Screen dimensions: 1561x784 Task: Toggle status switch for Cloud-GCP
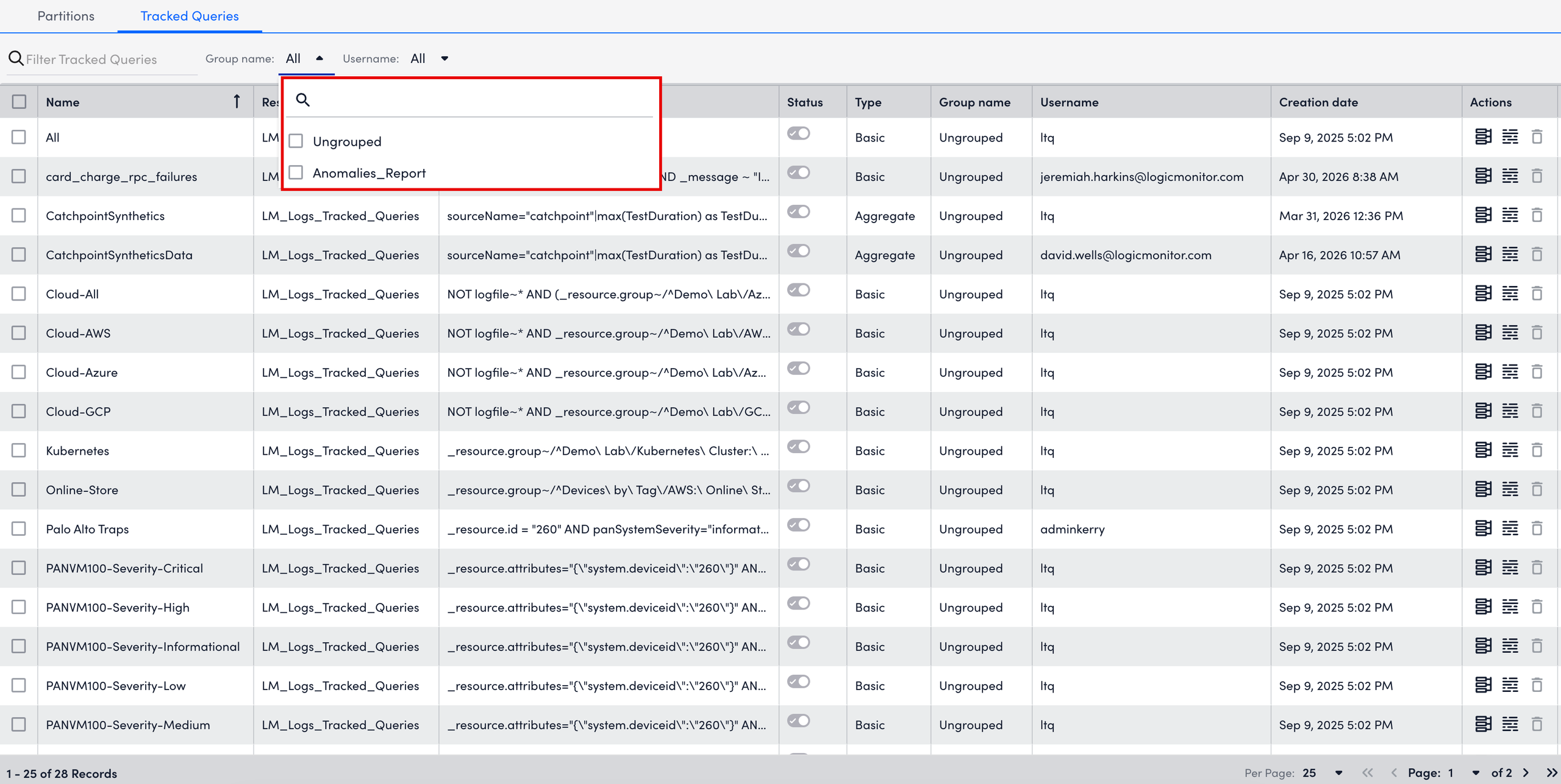point(798,407)
